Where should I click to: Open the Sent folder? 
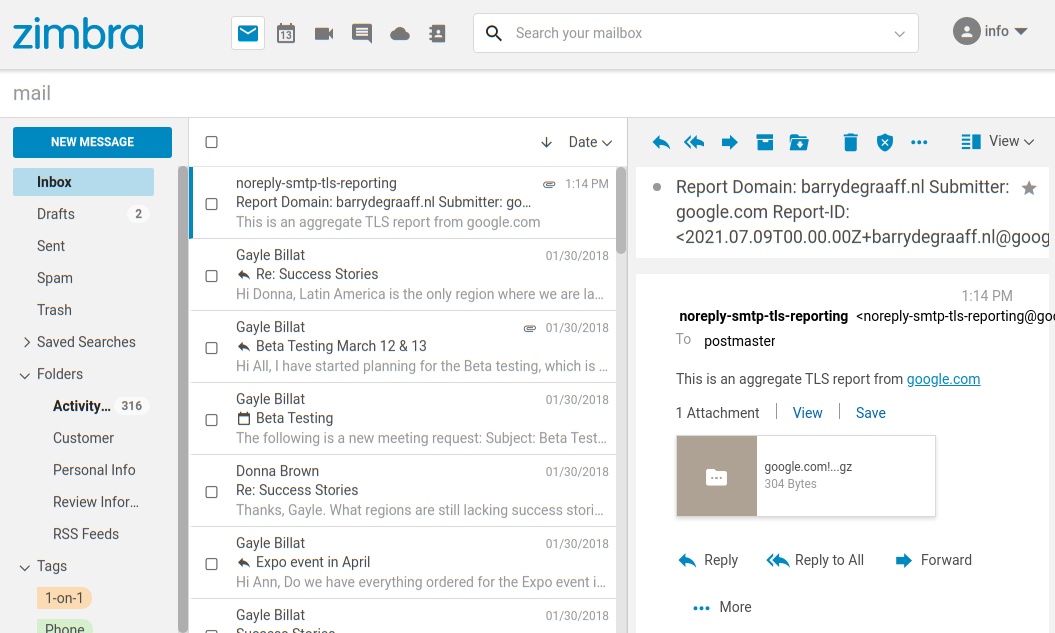click(51, 246)
